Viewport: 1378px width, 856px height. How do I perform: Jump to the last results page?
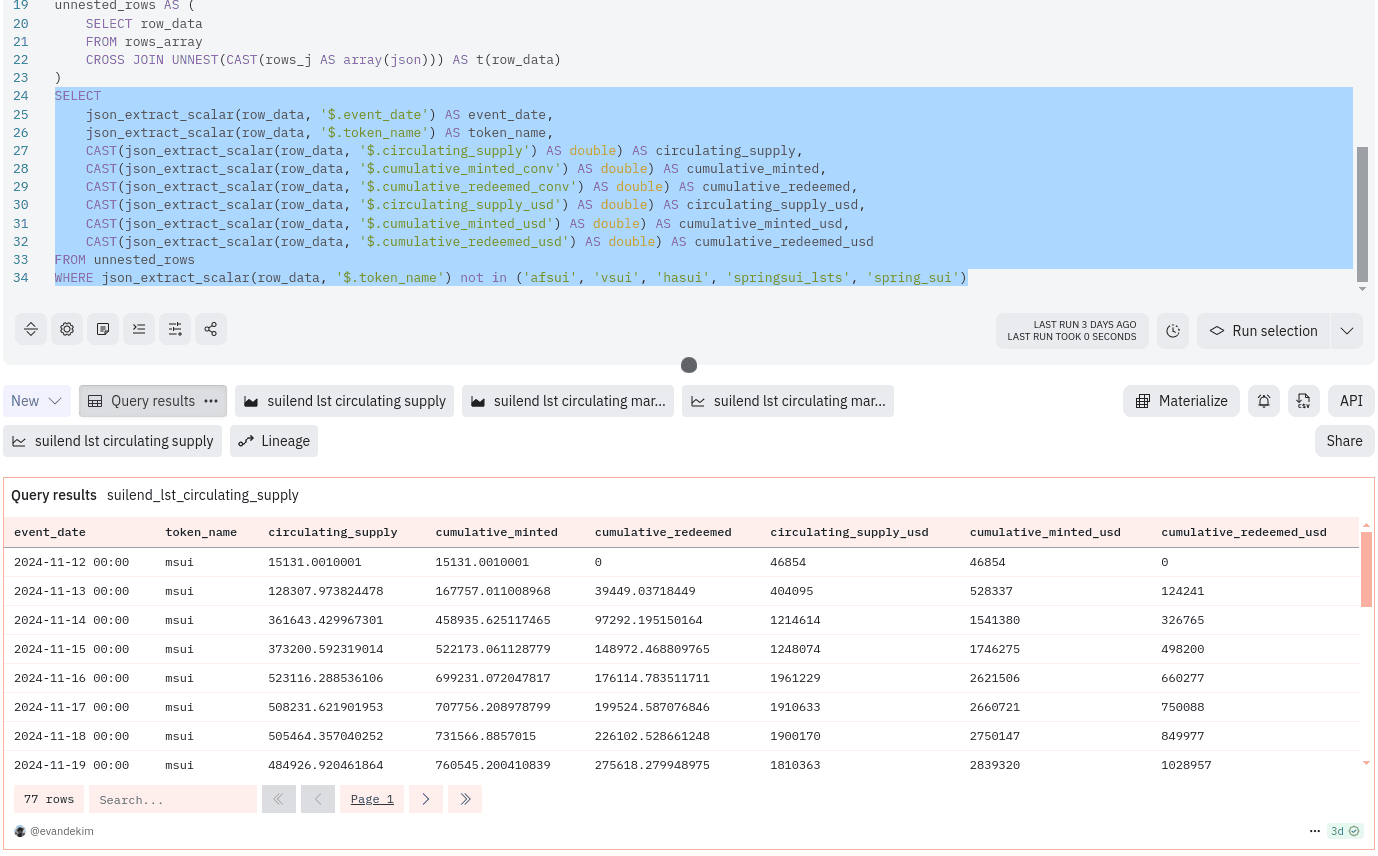click(465, 799)
